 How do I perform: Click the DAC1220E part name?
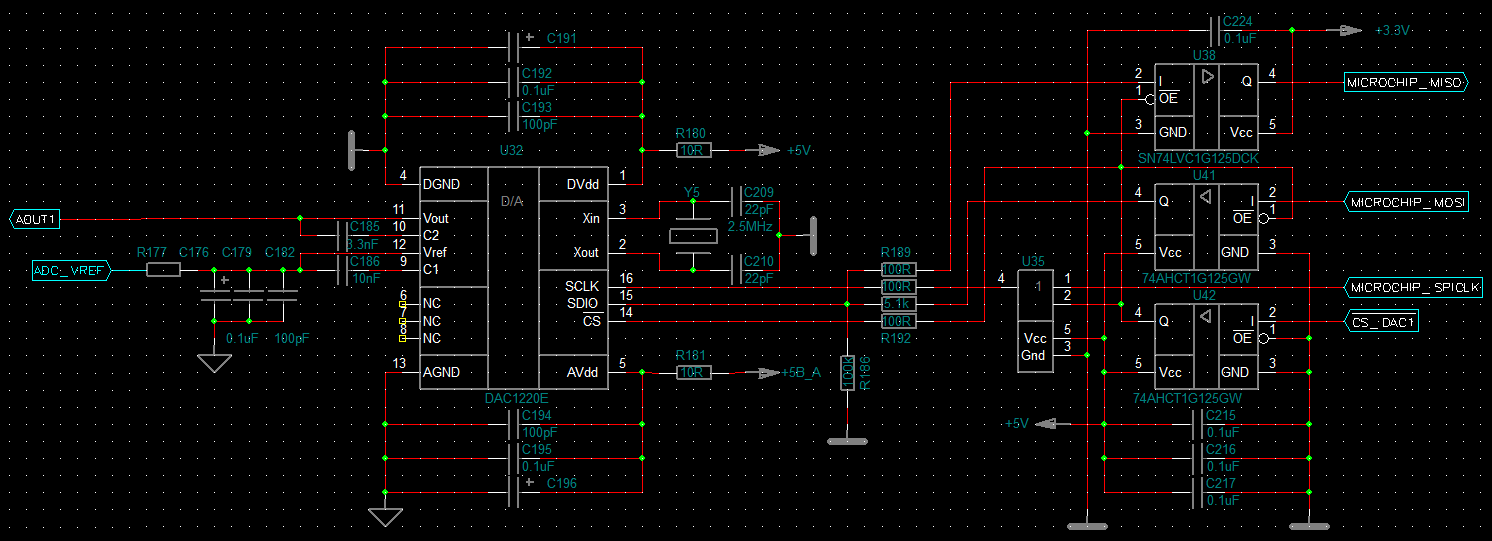click(x=517, y=398)
